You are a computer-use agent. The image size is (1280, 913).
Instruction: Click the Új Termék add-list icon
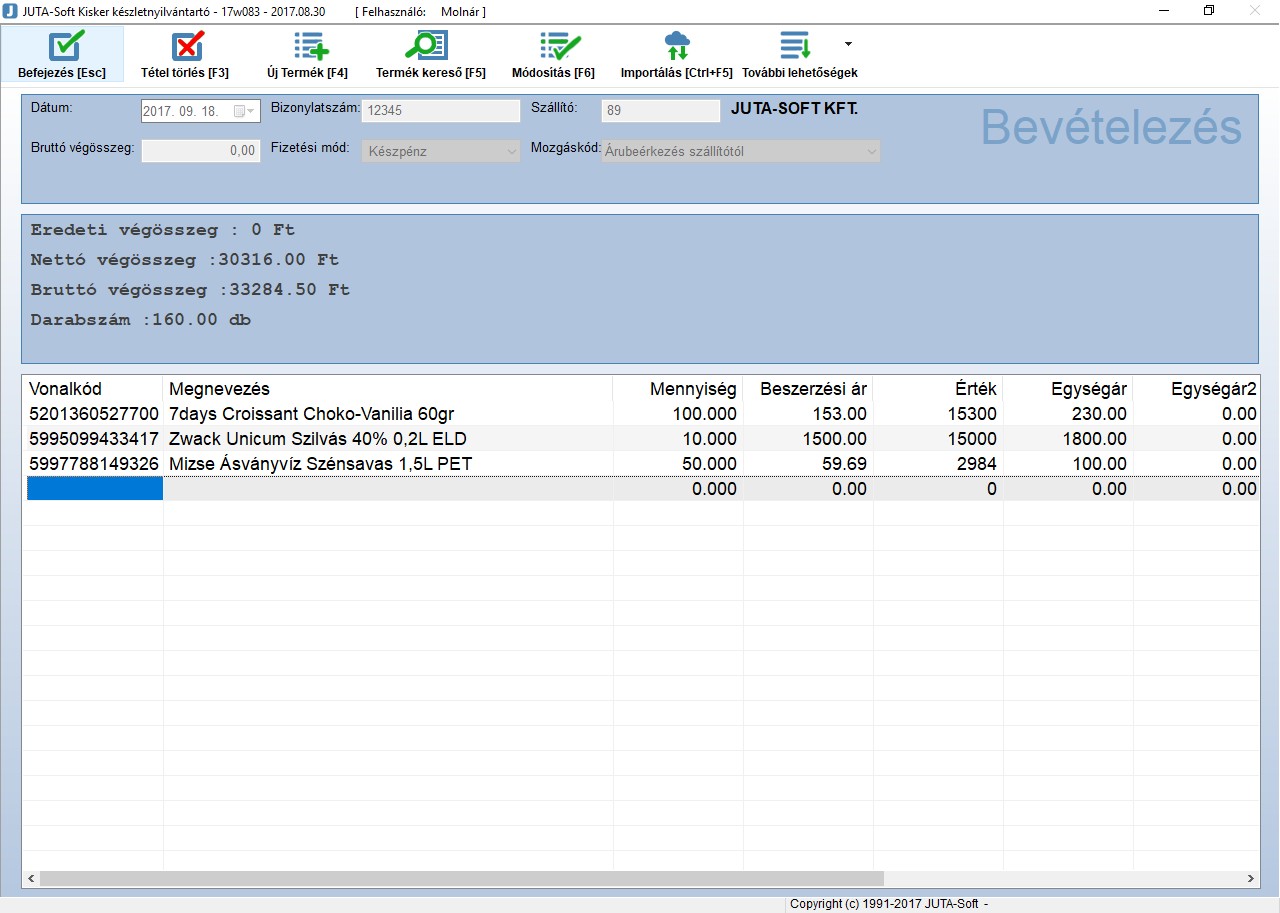pos(309,46)
